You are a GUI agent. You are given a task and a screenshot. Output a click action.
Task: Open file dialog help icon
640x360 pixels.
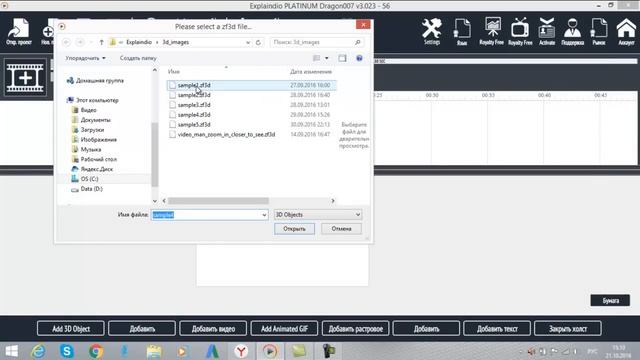coord(359,58)
